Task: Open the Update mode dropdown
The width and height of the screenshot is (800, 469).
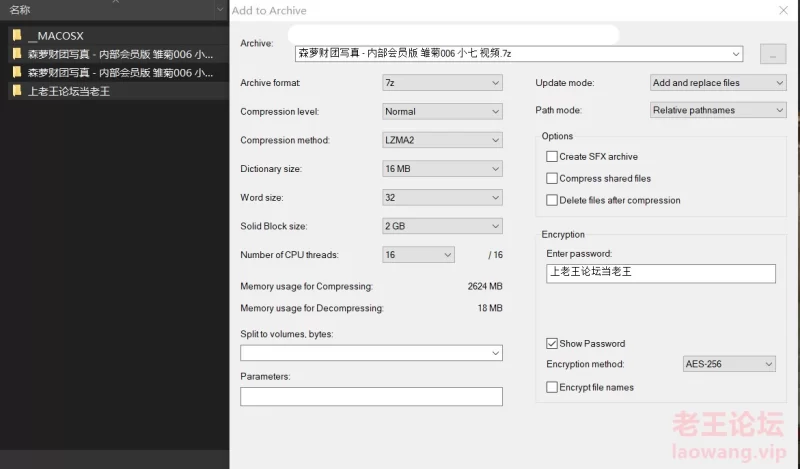Action: 717,83
